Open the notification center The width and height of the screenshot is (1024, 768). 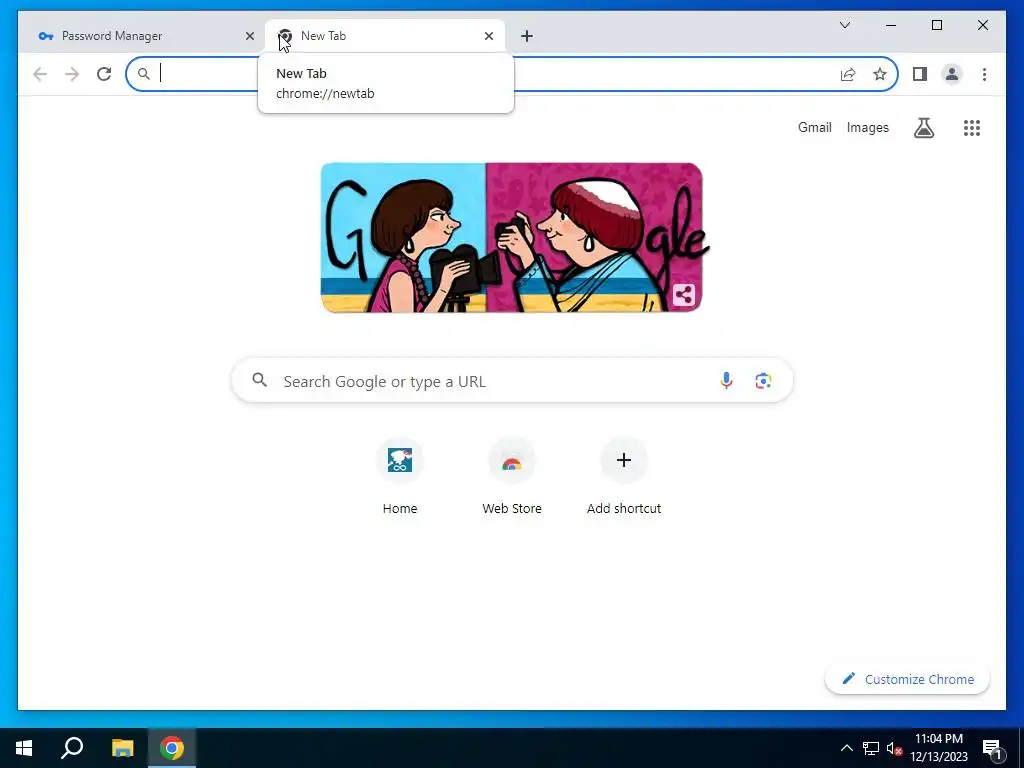click(x=992, y=748)
